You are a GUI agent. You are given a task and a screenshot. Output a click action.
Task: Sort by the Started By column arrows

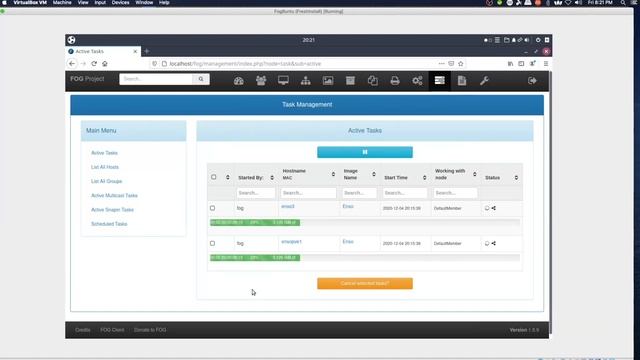(272, 178)
